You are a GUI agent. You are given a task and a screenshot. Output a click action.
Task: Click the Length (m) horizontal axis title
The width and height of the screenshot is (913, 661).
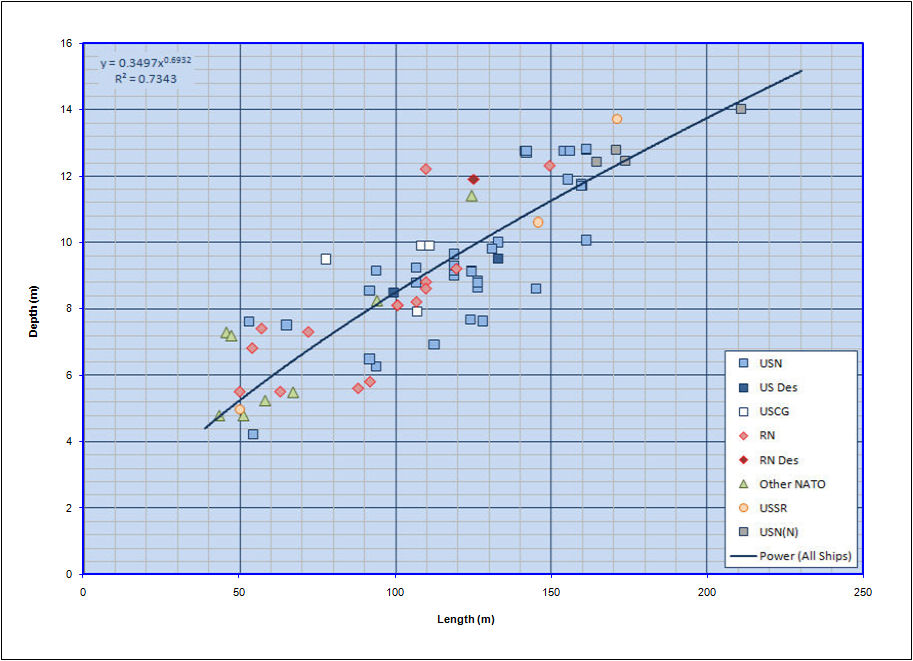point(466,619)
